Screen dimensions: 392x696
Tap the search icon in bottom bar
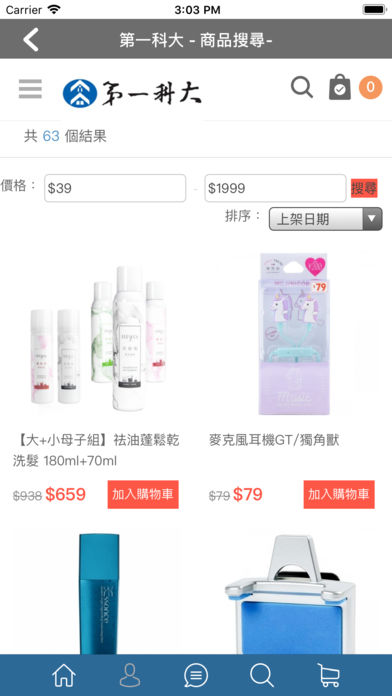261,676
